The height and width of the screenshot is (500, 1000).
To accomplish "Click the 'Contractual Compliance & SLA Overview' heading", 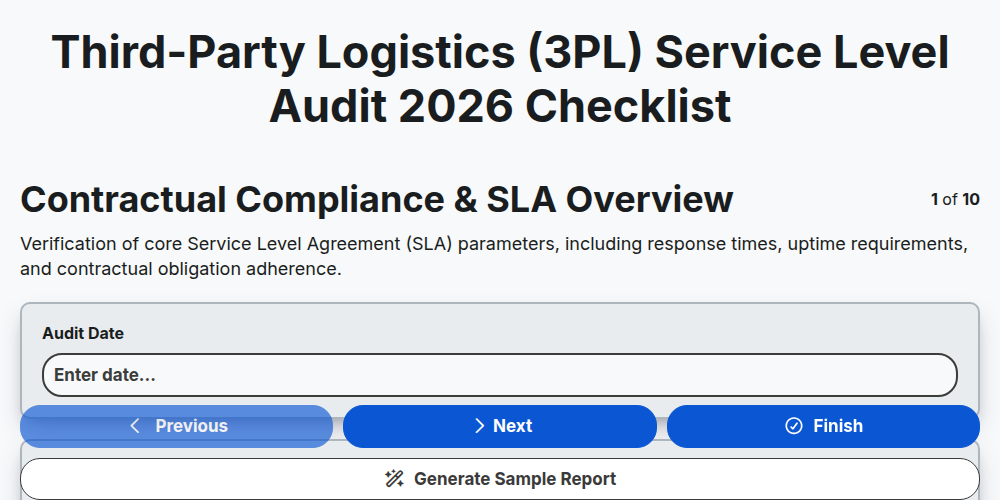I will click(377, 199).
